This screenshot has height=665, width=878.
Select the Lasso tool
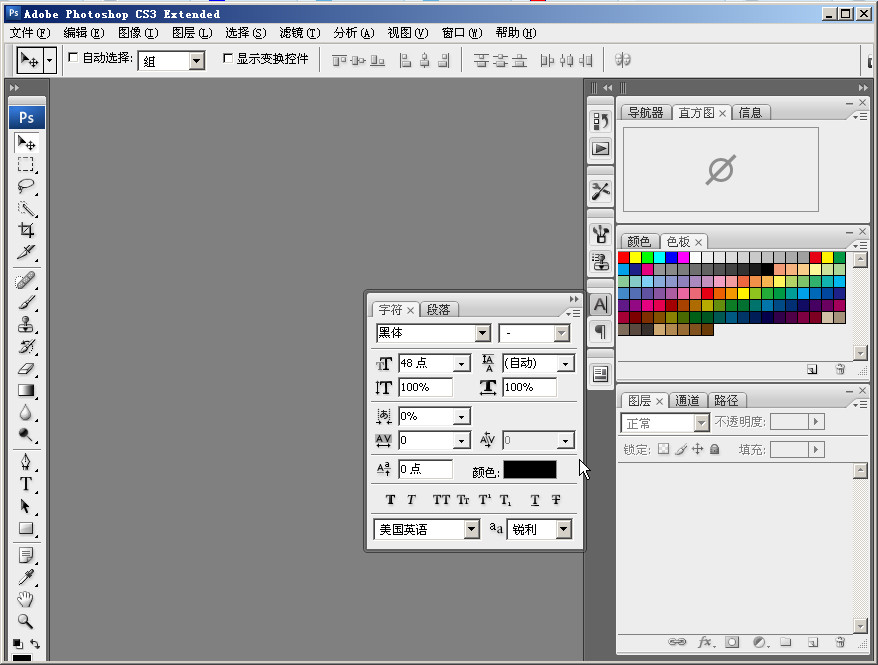[x=27, y=186]
